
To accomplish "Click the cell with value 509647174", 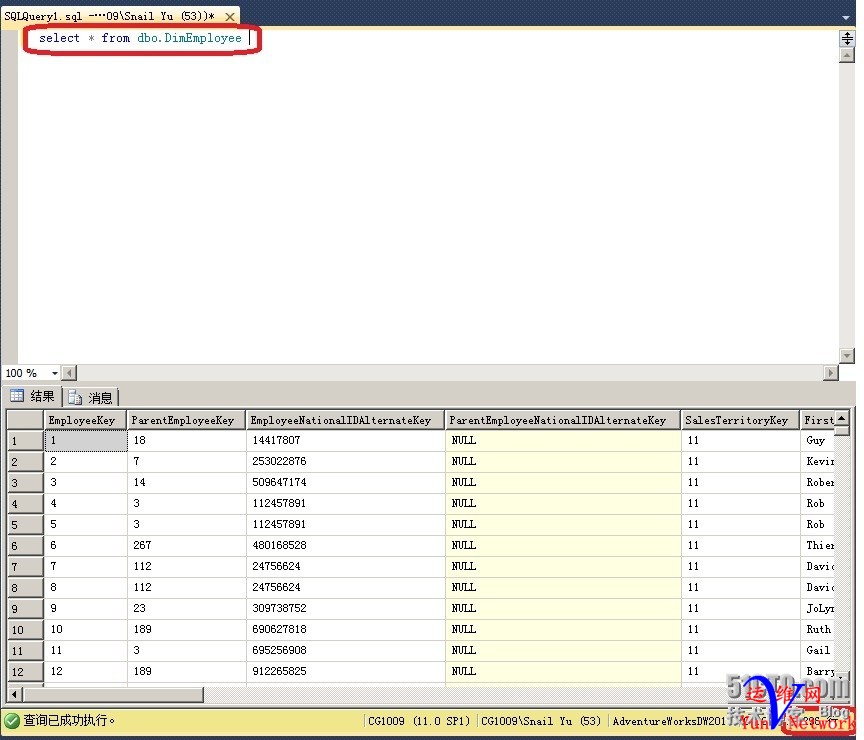I will [x=345, y=482].
